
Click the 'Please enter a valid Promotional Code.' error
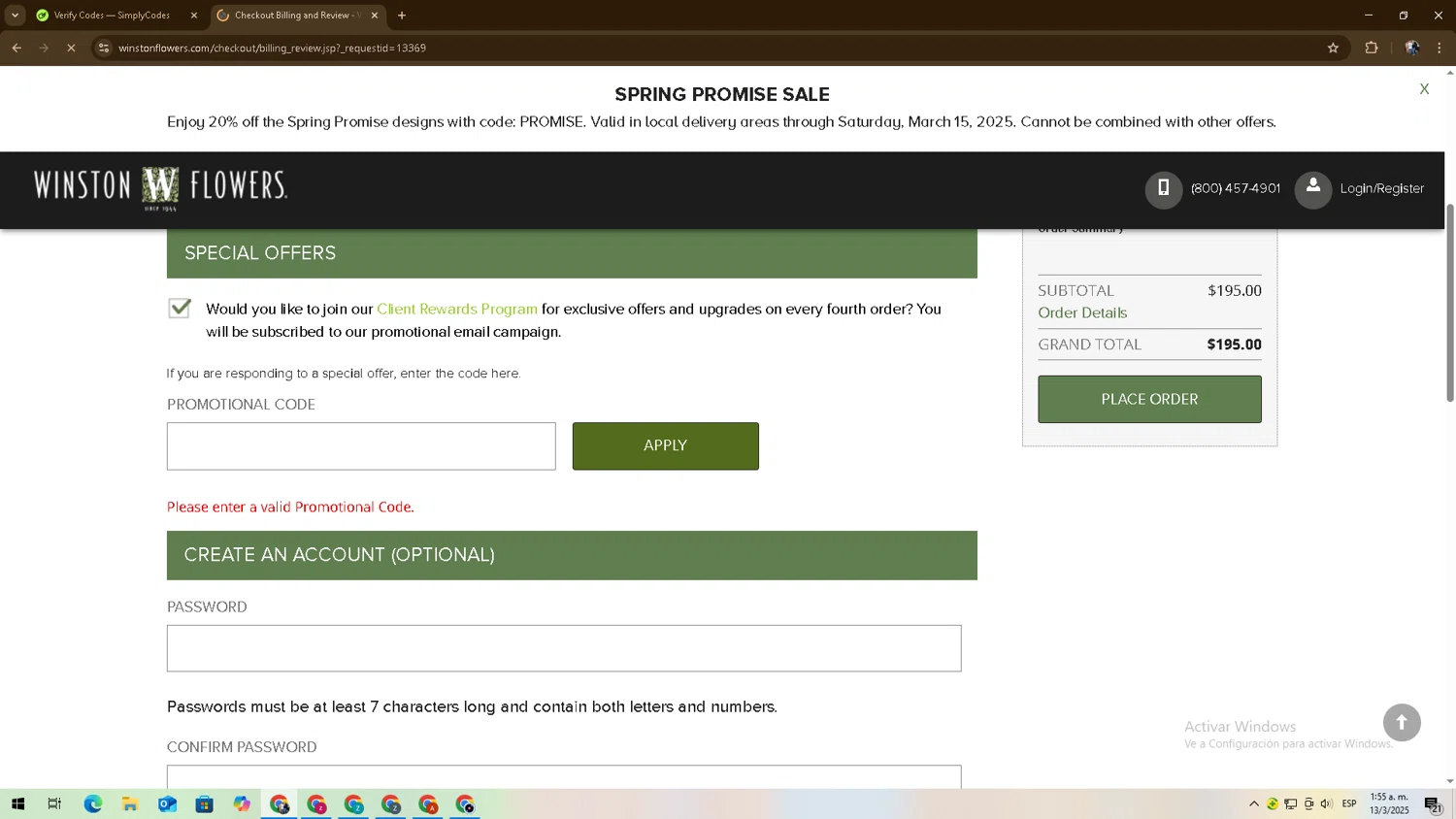click(x=290, y=507)
